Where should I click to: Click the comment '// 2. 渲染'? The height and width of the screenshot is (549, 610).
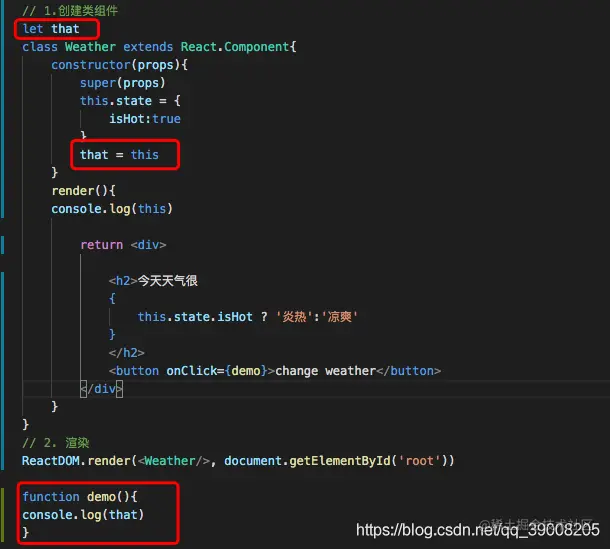56,443
